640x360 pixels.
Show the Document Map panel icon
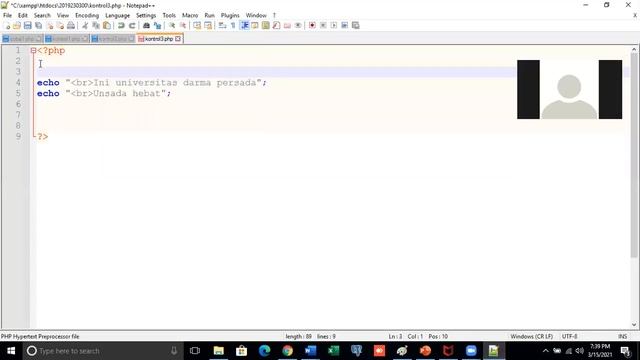(266, 25)
